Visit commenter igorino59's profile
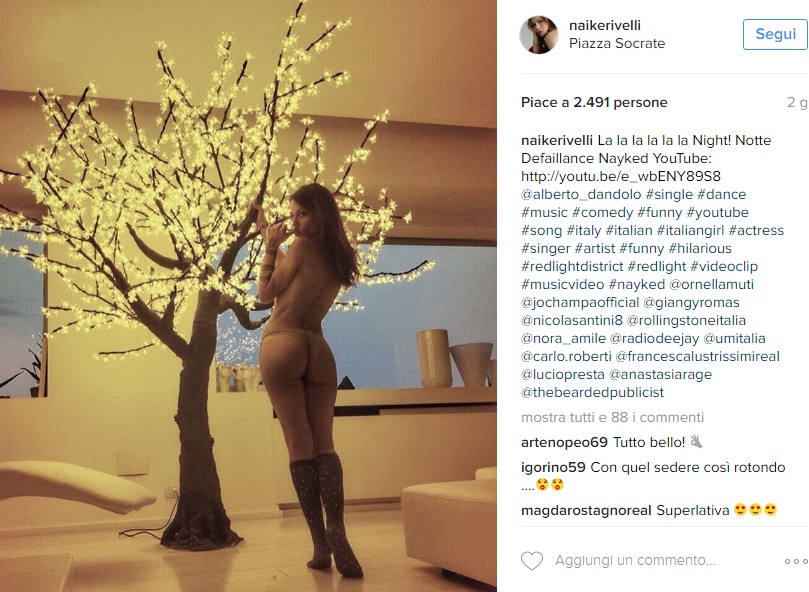This screenshot has width=809, height=592. coord(553,468)
